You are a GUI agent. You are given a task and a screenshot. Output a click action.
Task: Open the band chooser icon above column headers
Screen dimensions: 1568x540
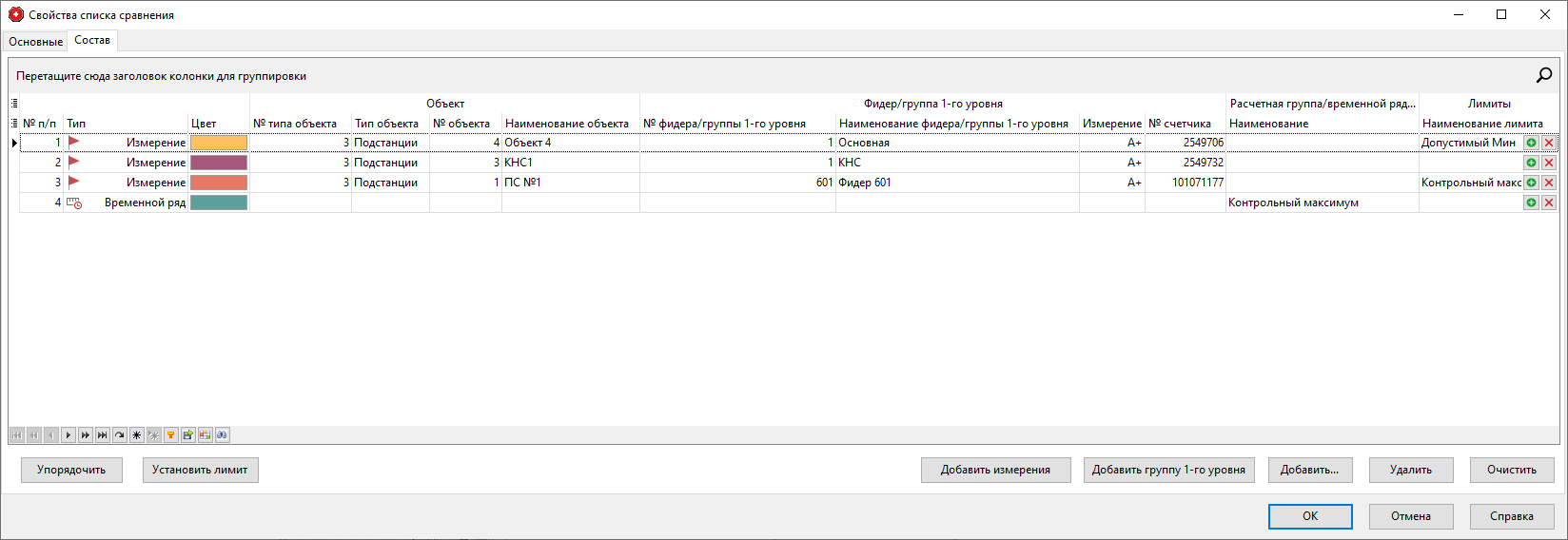14,103
